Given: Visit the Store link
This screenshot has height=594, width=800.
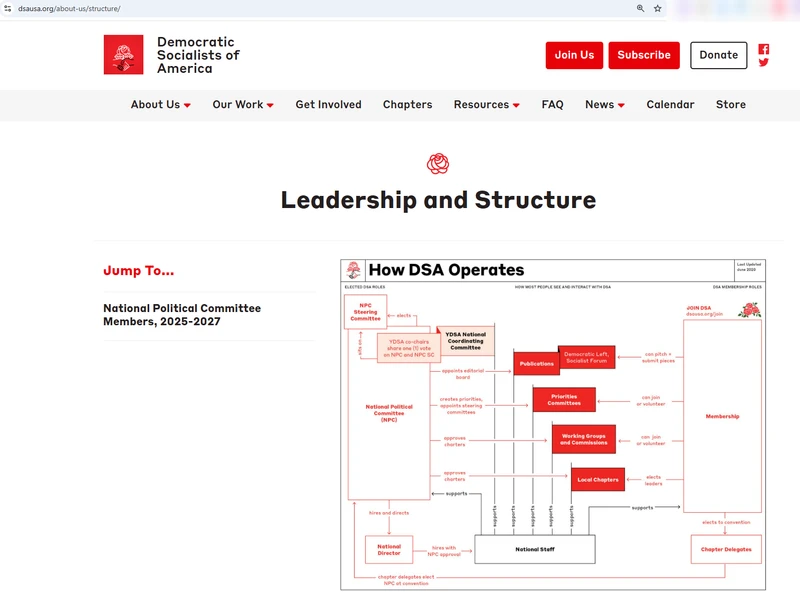Looking at the screenshot, I should [x=730, y=105].
